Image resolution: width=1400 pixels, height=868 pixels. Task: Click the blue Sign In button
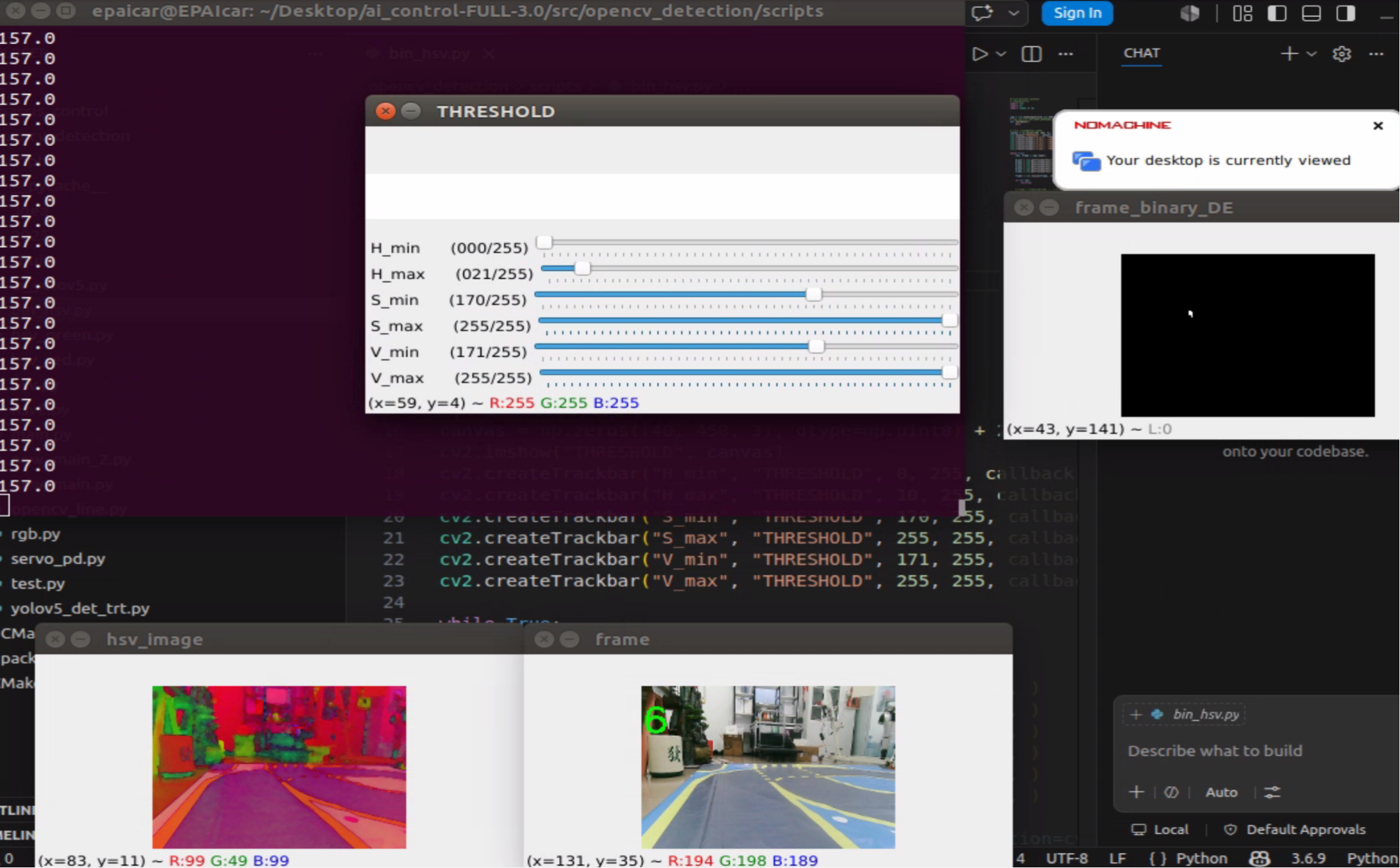(1077, 13)
